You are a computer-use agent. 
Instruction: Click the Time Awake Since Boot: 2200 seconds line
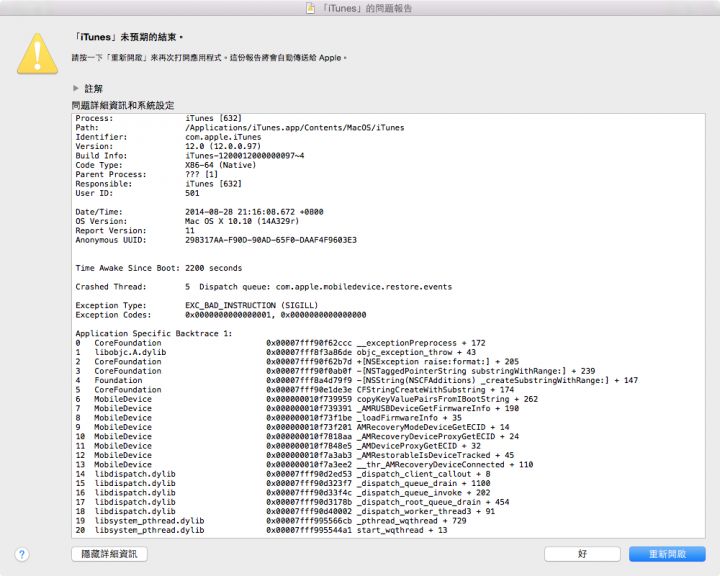[158, 268]
